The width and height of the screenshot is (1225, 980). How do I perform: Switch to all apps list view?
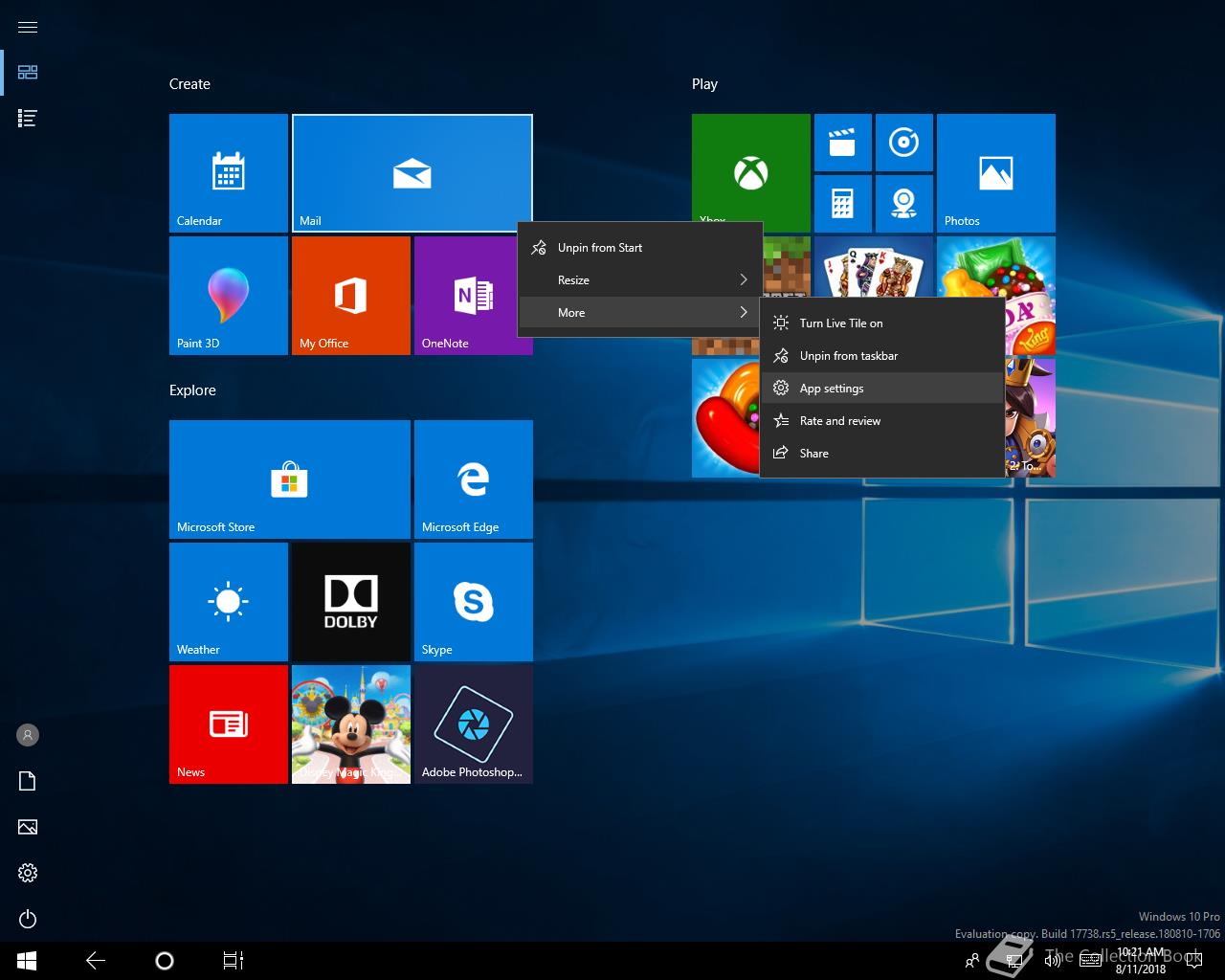pyautogui.click(x=28, y=119)
